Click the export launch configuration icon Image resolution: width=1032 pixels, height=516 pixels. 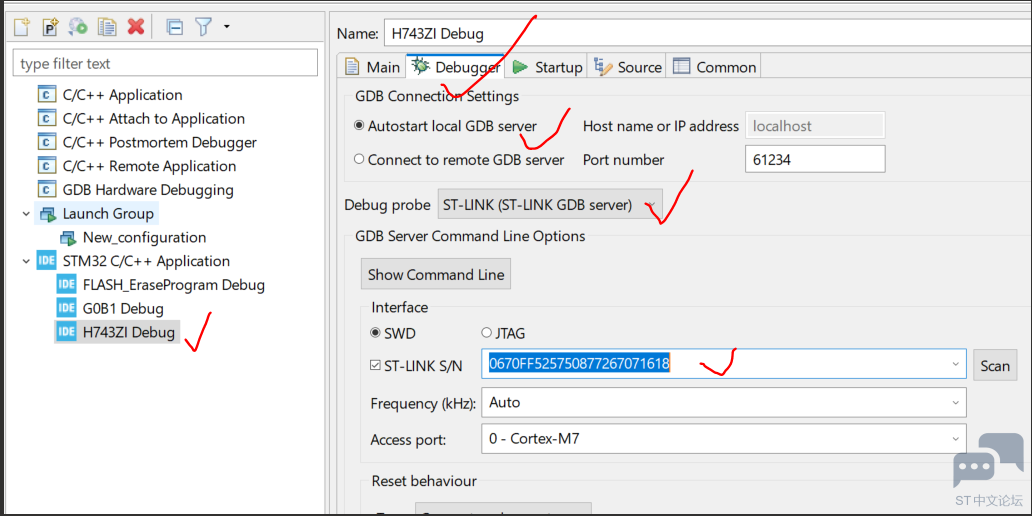(x=78, y=27)
